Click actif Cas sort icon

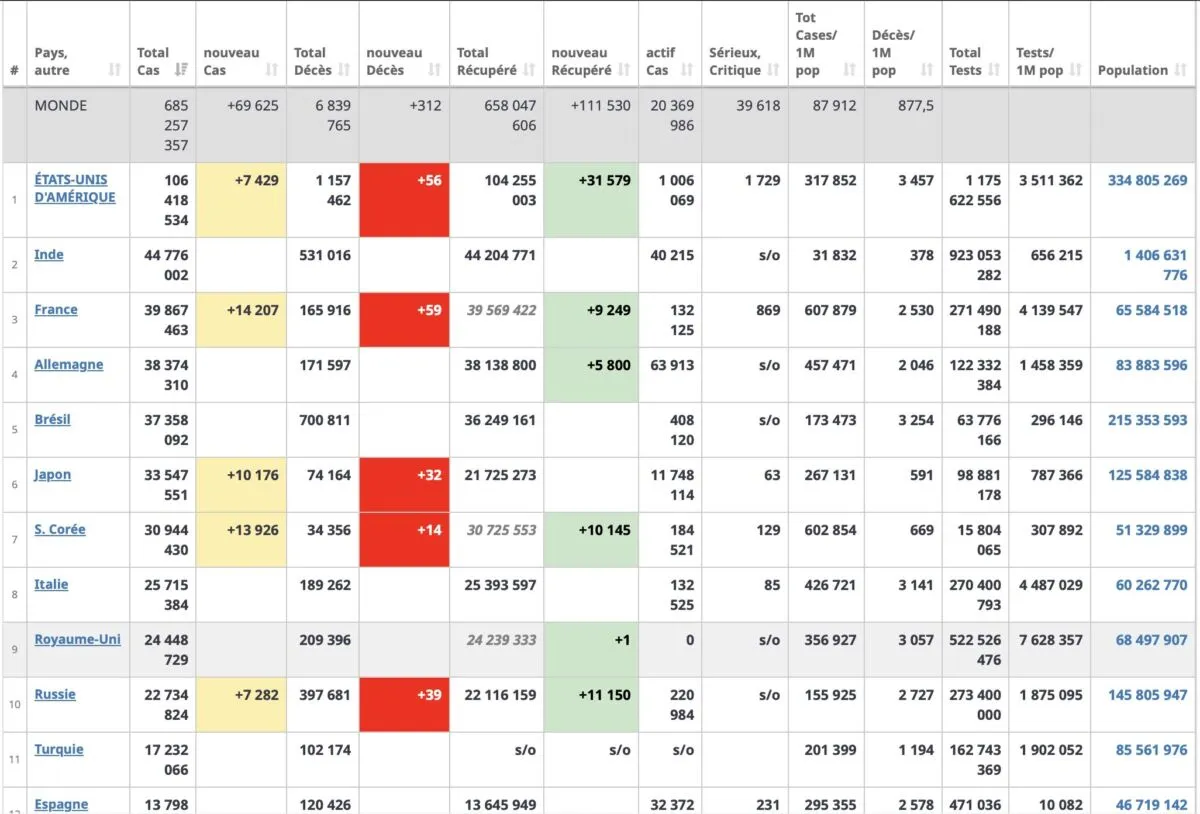click(x=687, y=70)
